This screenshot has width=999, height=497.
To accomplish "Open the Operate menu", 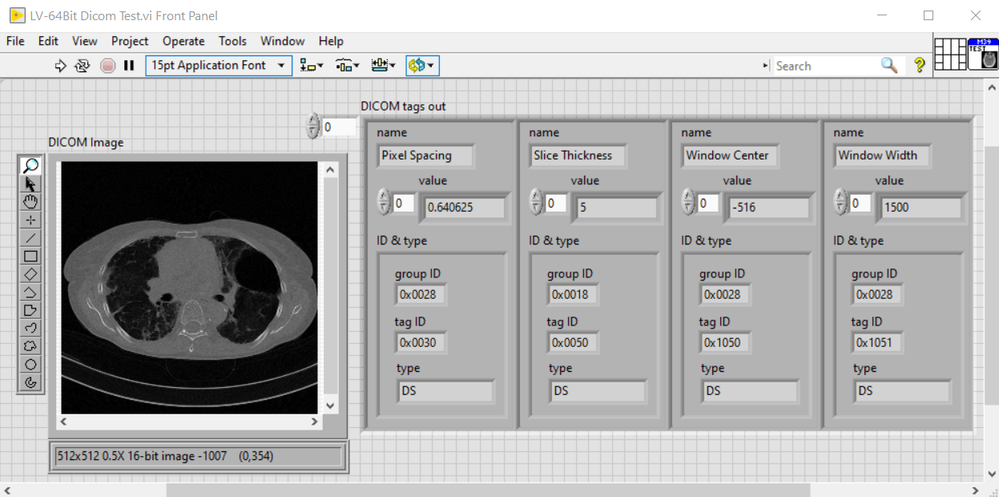I will 183,41.
